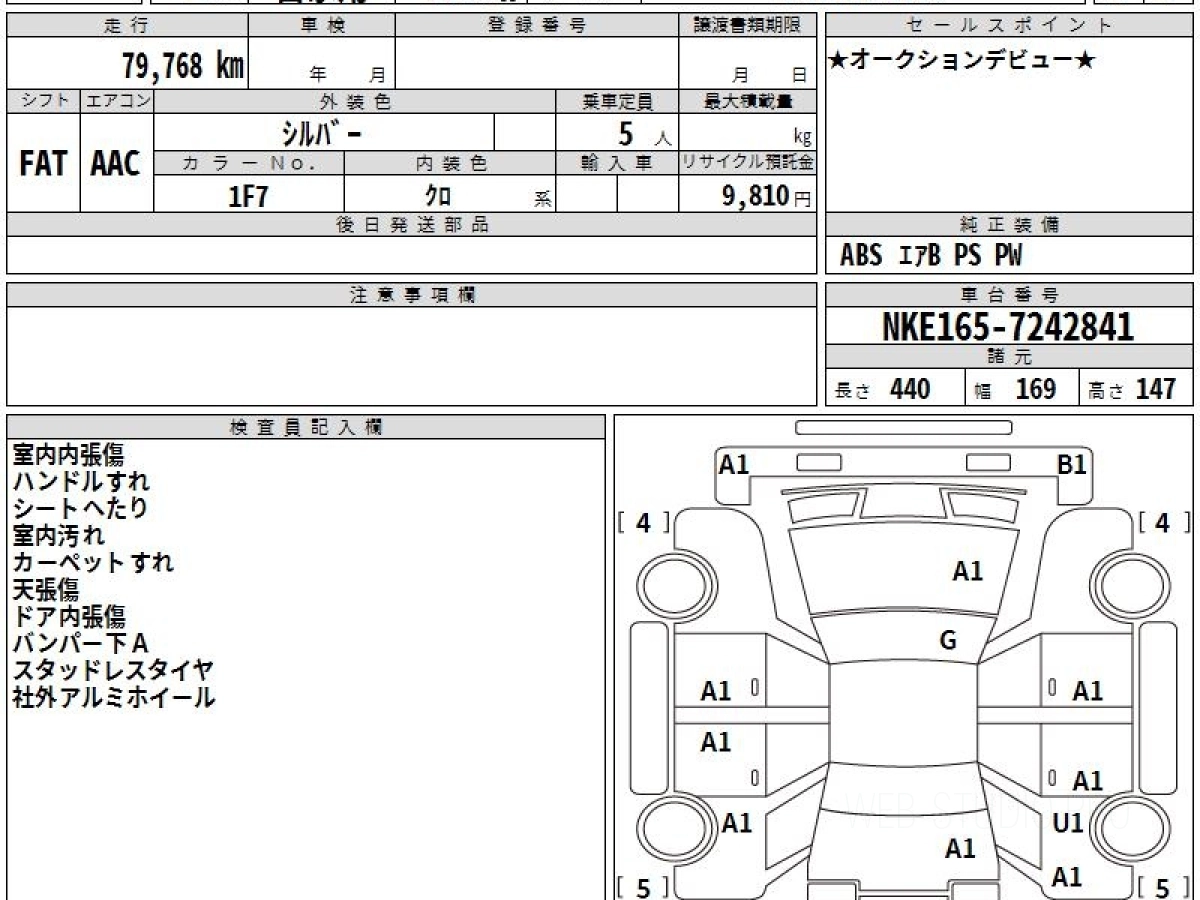Screen dimensions: 1200x900
Task: Click the AAC air conditioner value
Action: click(116, 164)
